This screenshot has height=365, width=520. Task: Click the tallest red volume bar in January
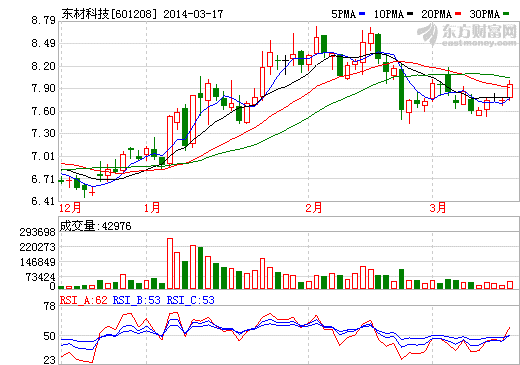coord(170,263)
